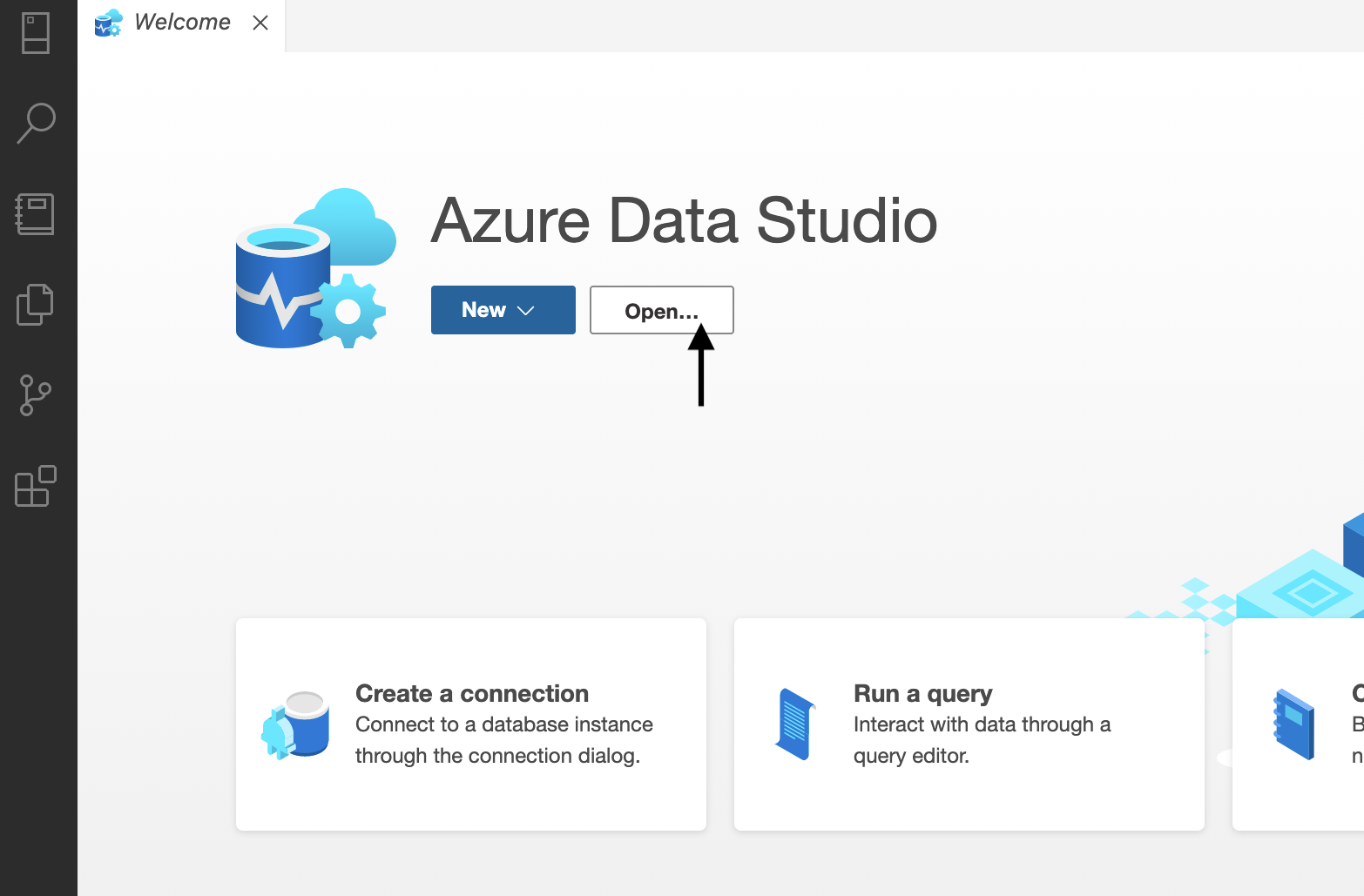The image size is (1364, 896).
Task: Open the Connections view in the activity bar
Action: tap(36, 33)
